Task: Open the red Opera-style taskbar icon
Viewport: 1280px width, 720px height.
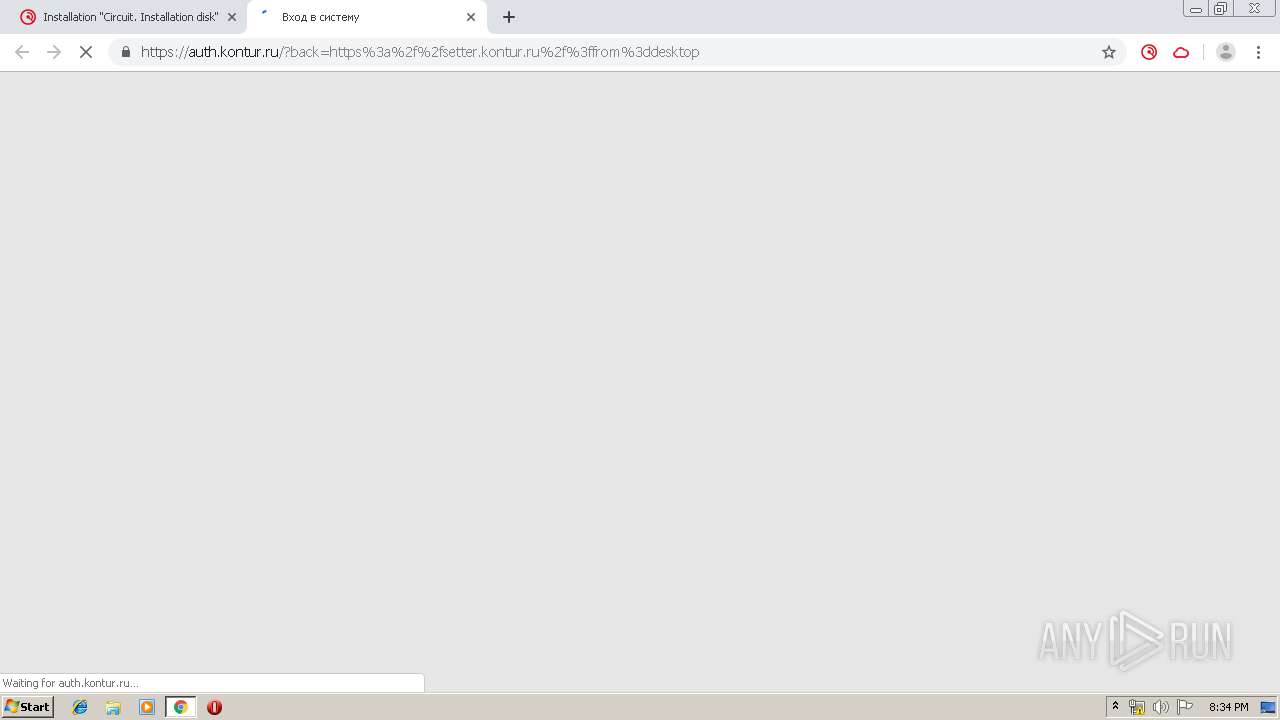Action: click(x=214, y=707)
